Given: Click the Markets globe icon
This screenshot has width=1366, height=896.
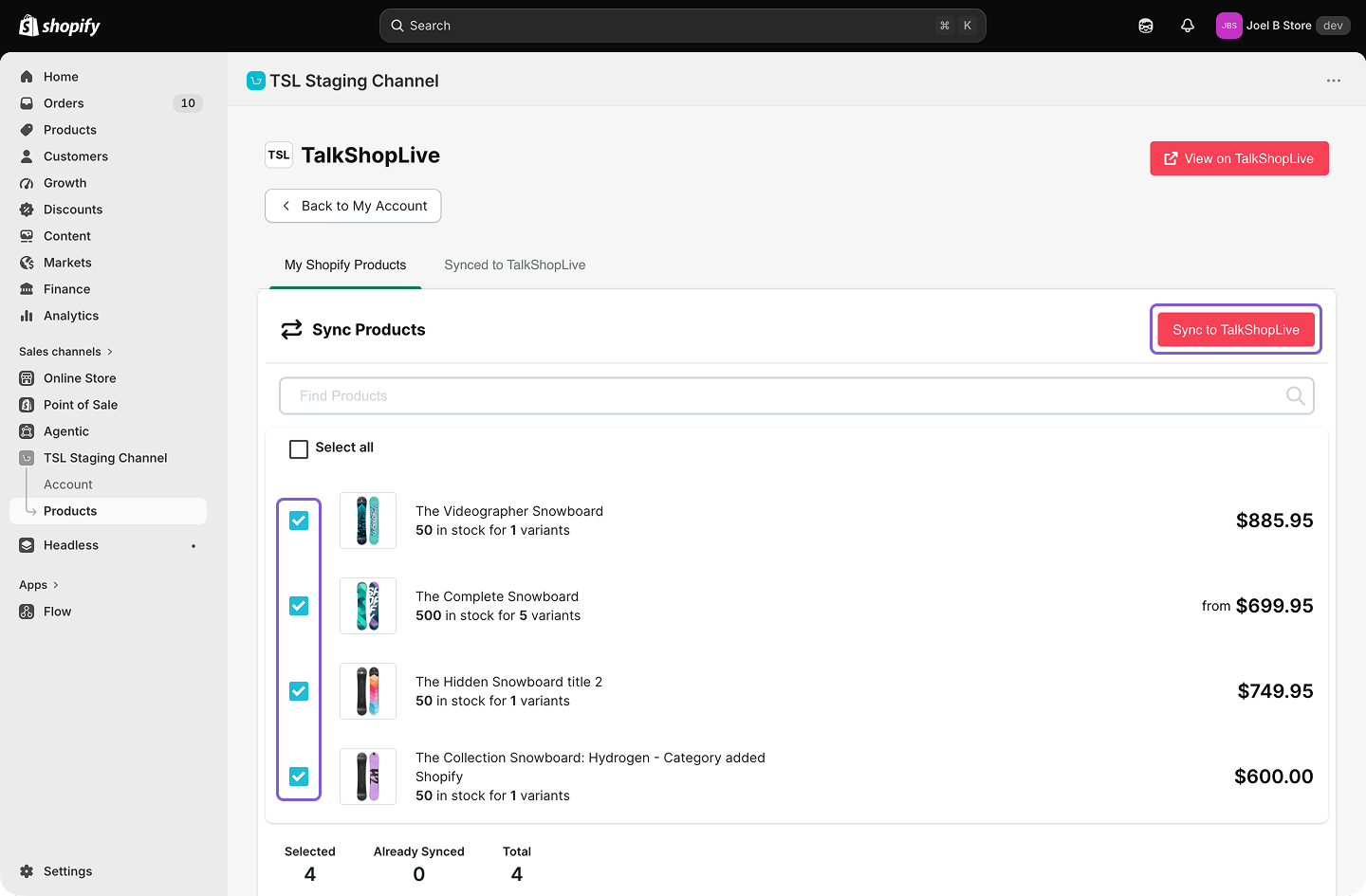Looking at the screenshot, I should [27, 263].
